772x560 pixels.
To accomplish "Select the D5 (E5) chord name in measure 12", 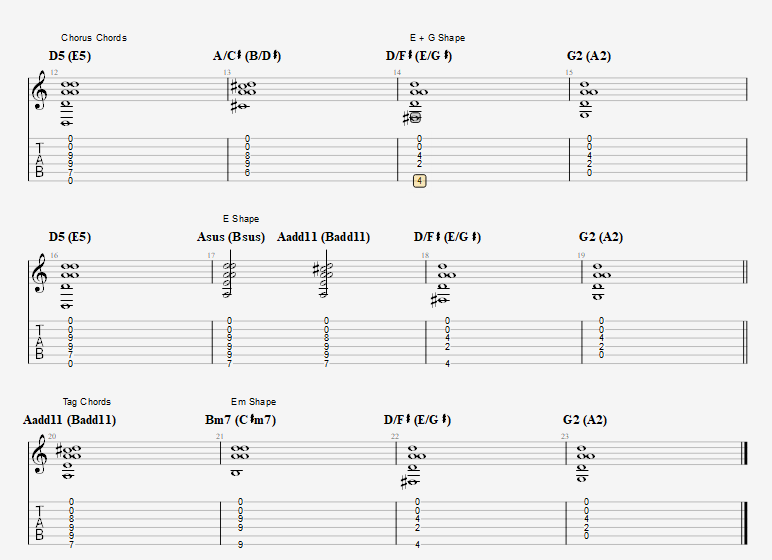I will (x=70, y=56).
